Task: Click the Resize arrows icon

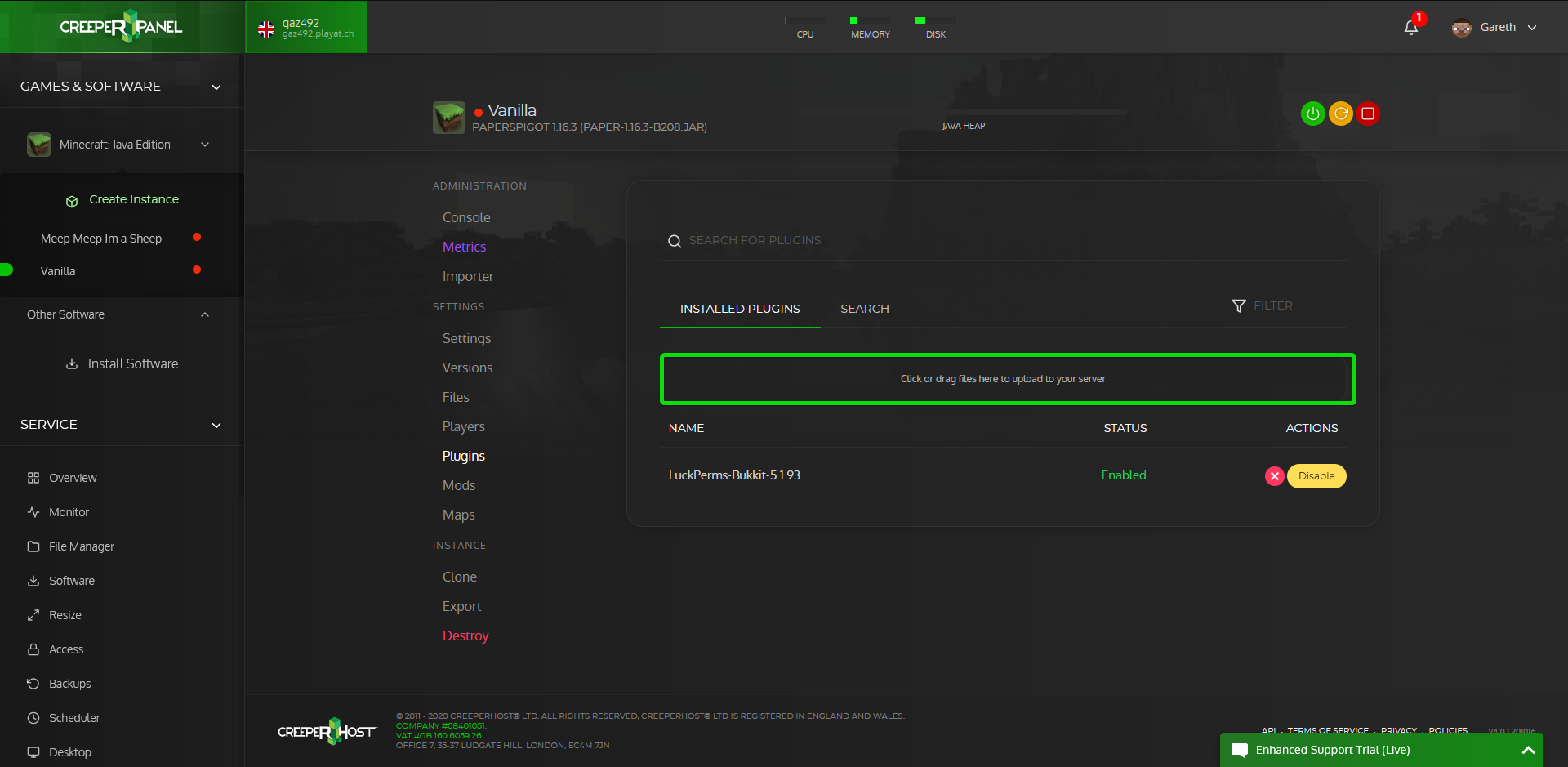Action: [33, 615]
